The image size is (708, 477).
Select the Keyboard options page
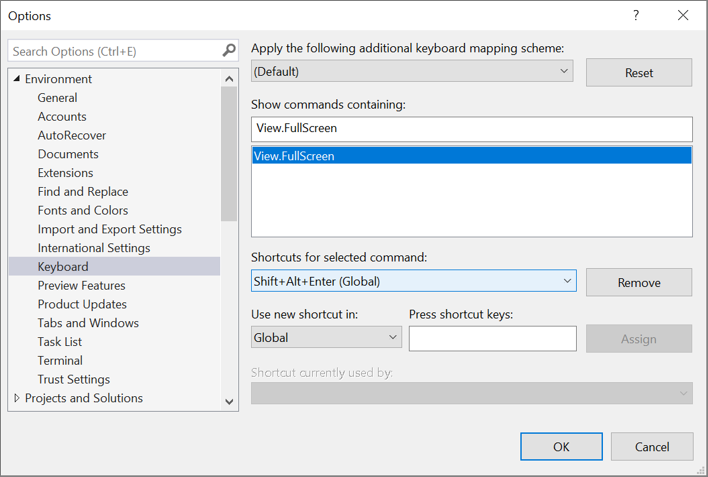[114, 267]
